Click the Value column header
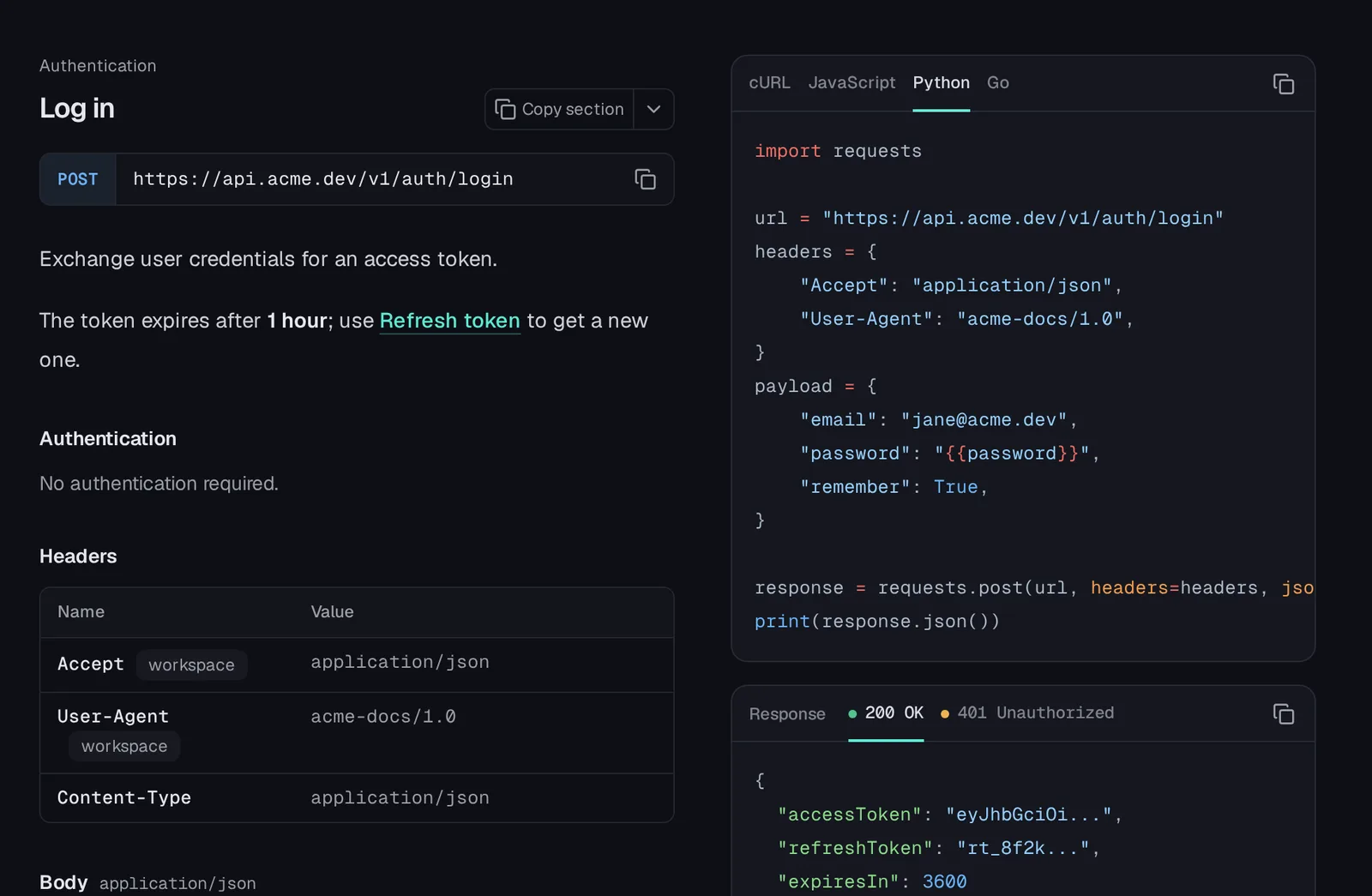The image size is (1372, 896). point(332,612)
